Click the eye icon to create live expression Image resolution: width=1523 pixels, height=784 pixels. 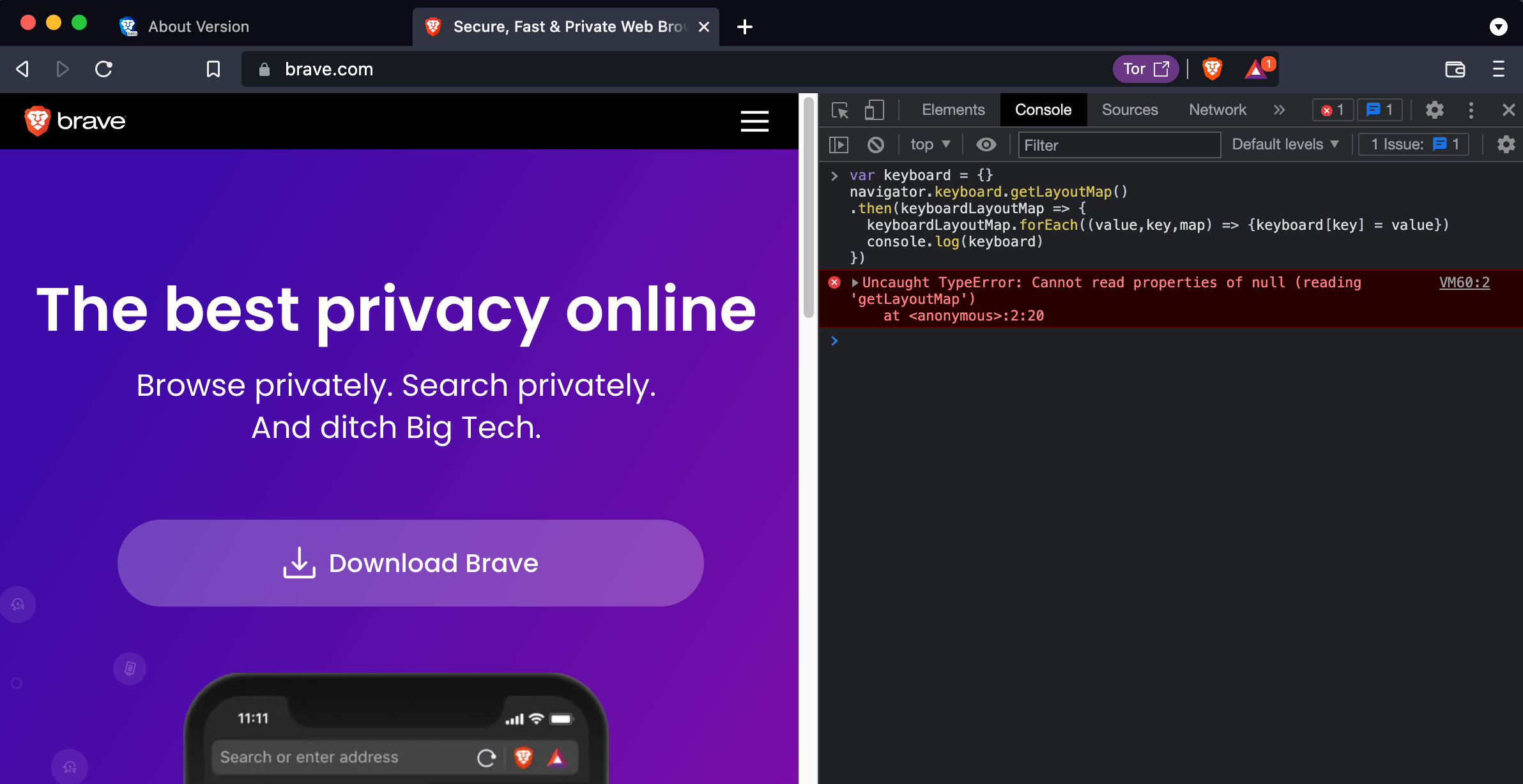(x=986, y=144)
